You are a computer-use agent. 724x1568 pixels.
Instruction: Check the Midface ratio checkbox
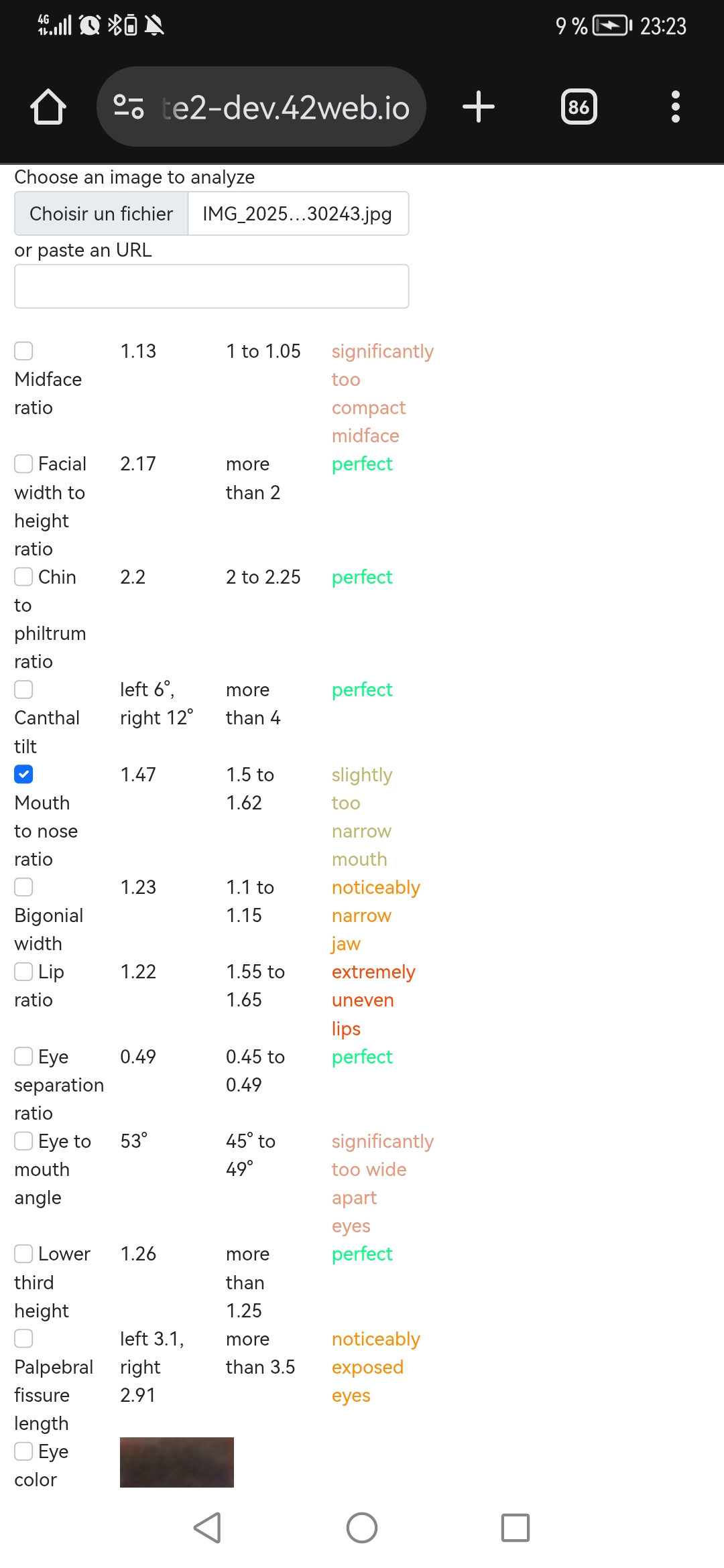pyautogui.click(x=23, y=350)
